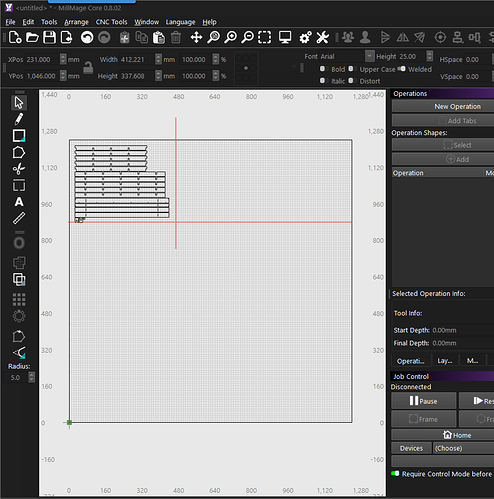Select the Draw Lines pencil tool
The image size is (494, 499).
[x=19, y=119]
